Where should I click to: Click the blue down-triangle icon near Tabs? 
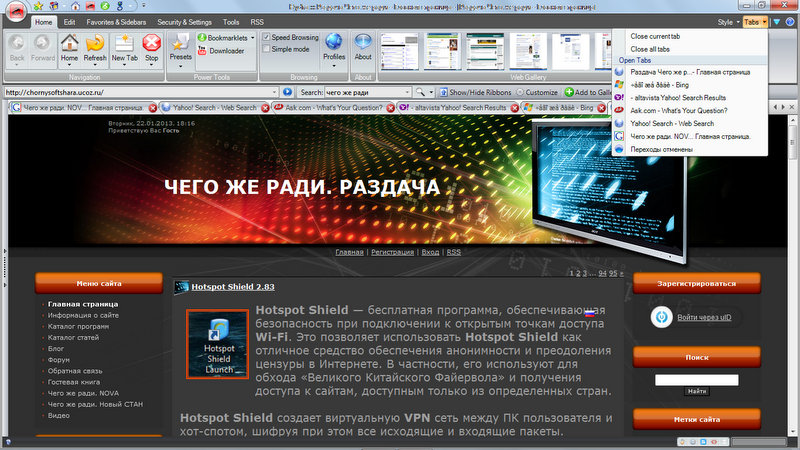777,22
